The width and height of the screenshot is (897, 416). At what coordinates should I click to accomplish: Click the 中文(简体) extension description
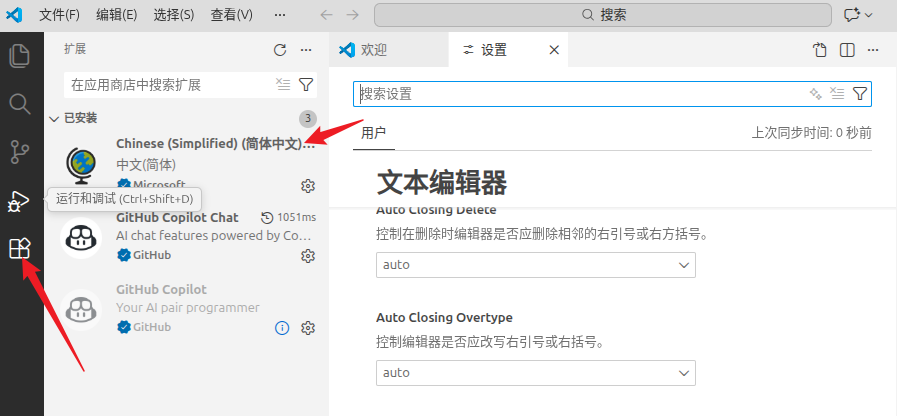[x=146, y=165]
